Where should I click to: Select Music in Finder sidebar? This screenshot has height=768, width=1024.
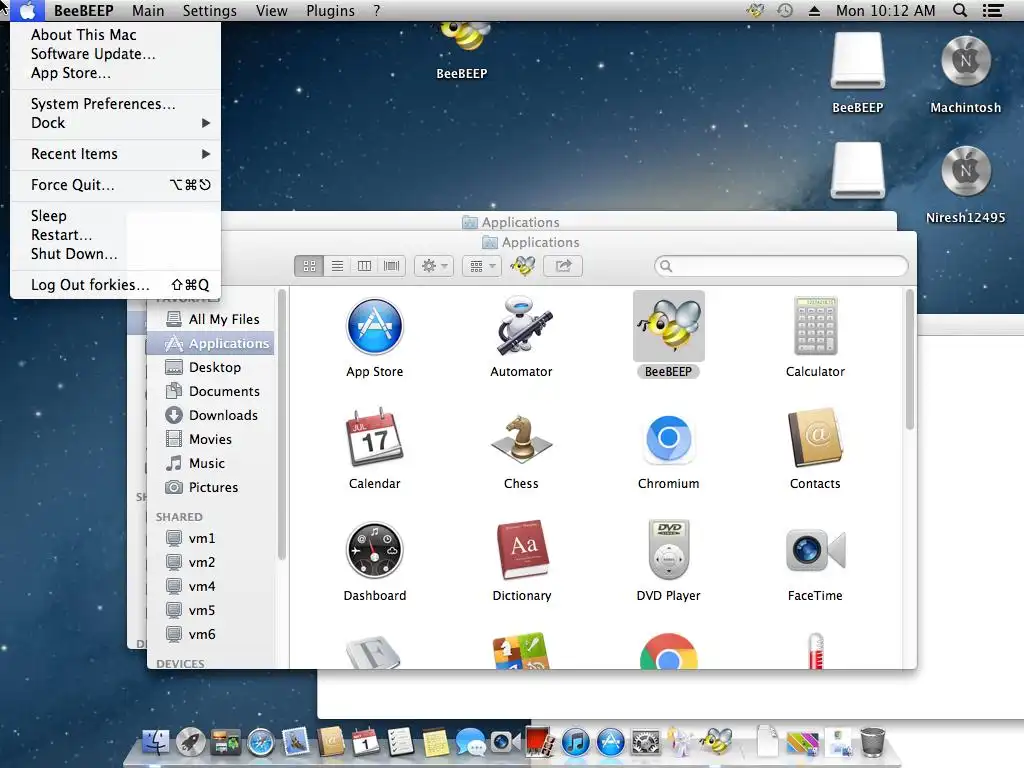coord(210,463)
